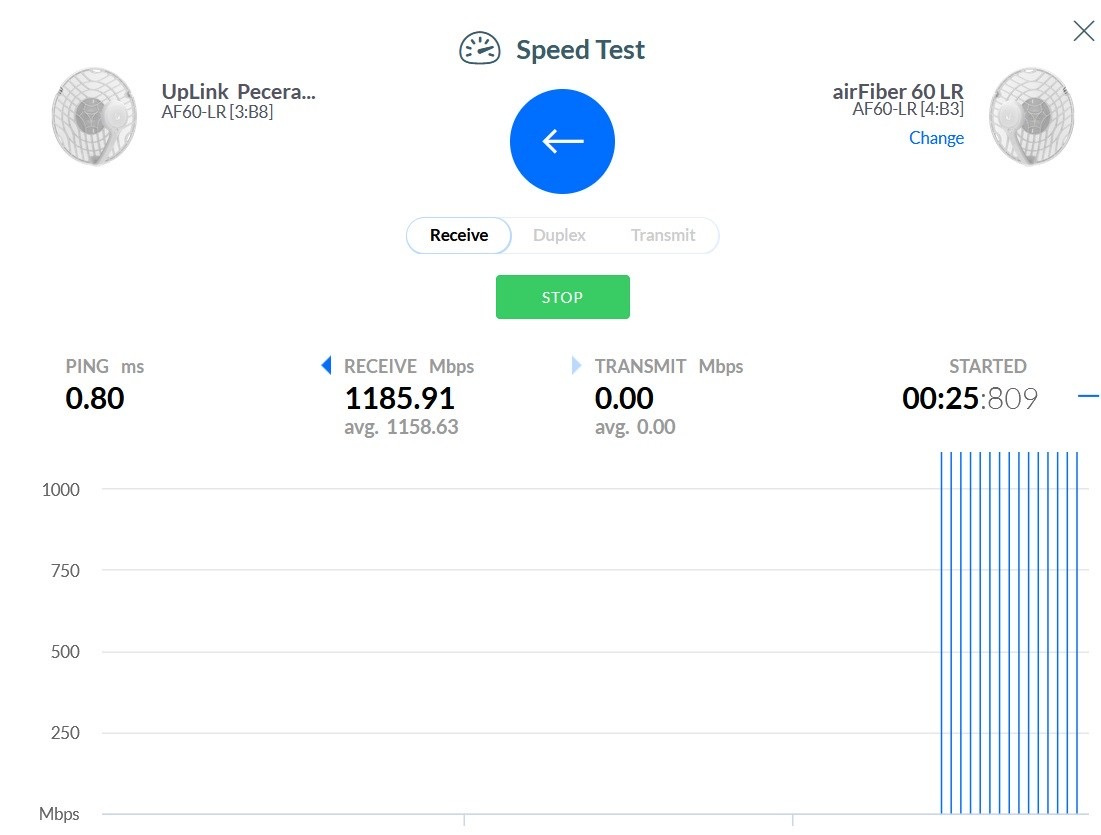This screenshot has width=1101, height=835.
Task: Click the 1185.91 receive speed reading
Action: 399,398
